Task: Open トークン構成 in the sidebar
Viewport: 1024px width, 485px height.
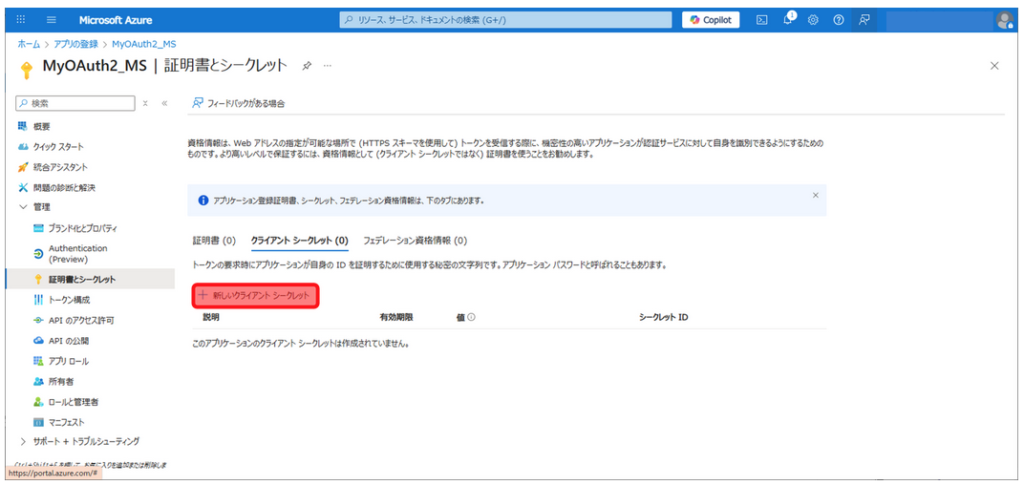Action: coord(71,299)
